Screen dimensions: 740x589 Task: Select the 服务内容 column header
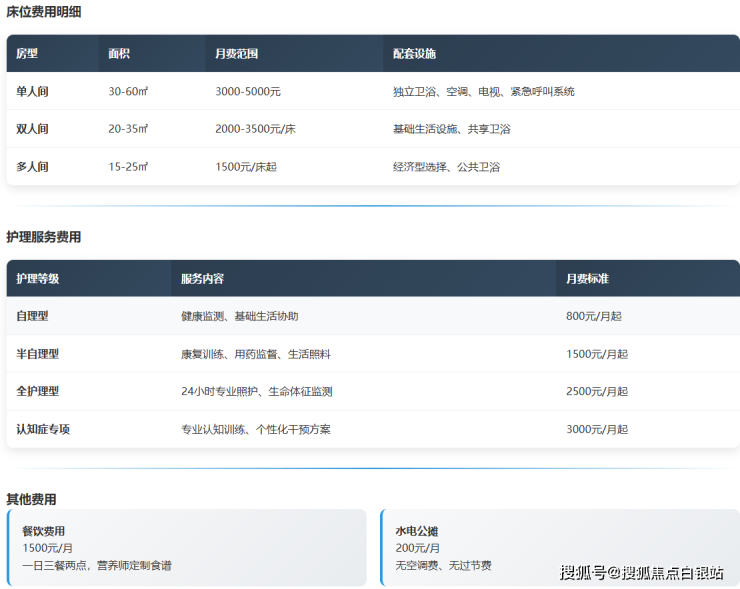pyautogui.click(x=202, y=279)
